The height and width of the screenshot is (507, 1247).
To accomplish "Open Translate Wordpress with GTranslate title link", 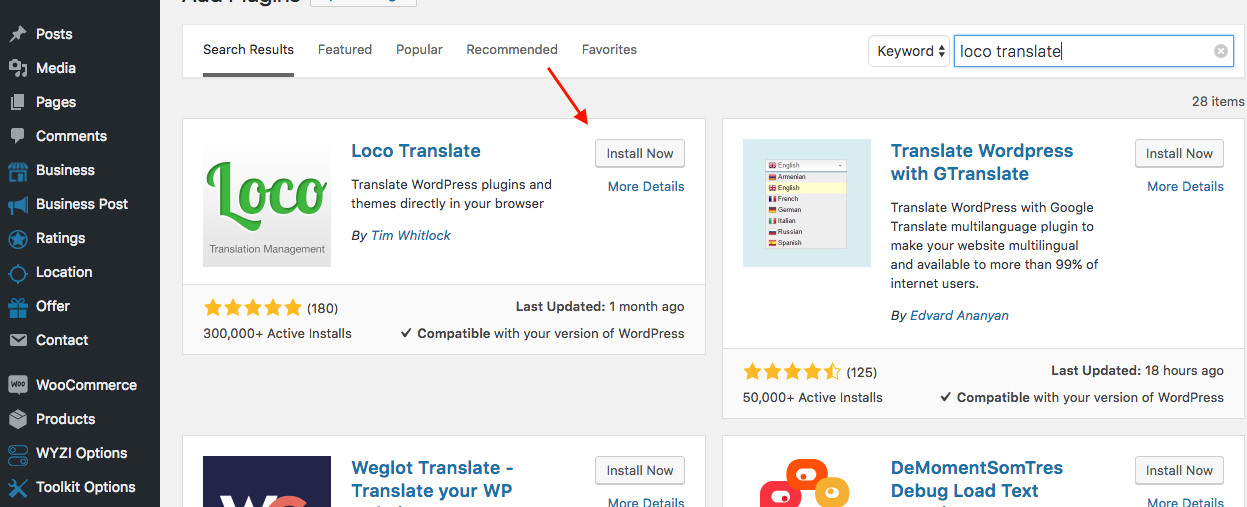I will 982,162.
